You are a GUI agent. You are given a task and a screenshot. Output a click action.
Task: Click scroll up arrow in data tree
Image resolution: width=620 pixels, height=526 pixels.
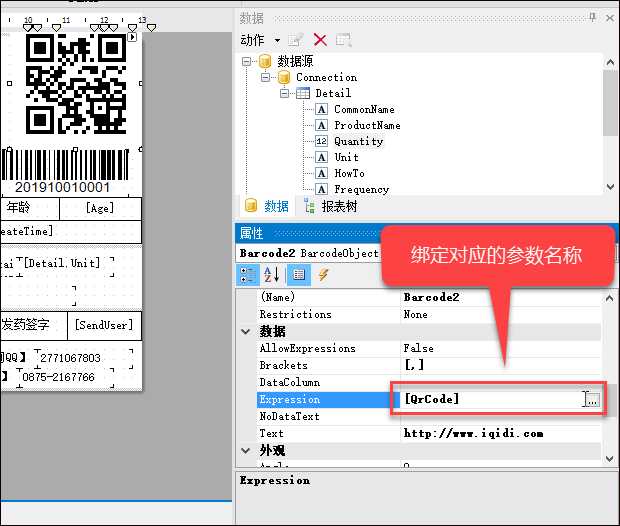pyautogui.click(x=610, y=62)
